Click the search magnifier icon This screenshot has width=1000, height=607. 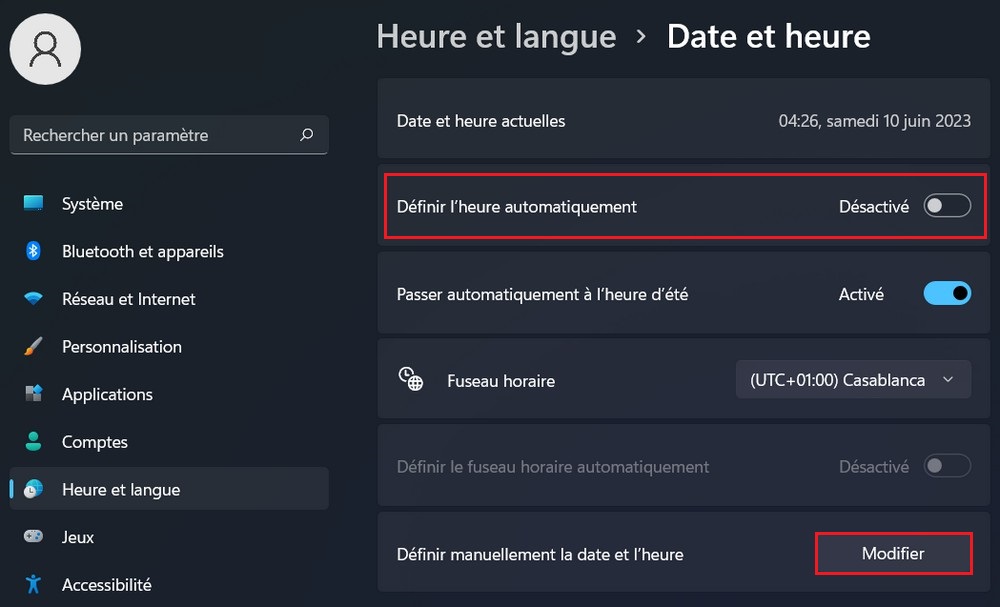click(306, 135)
